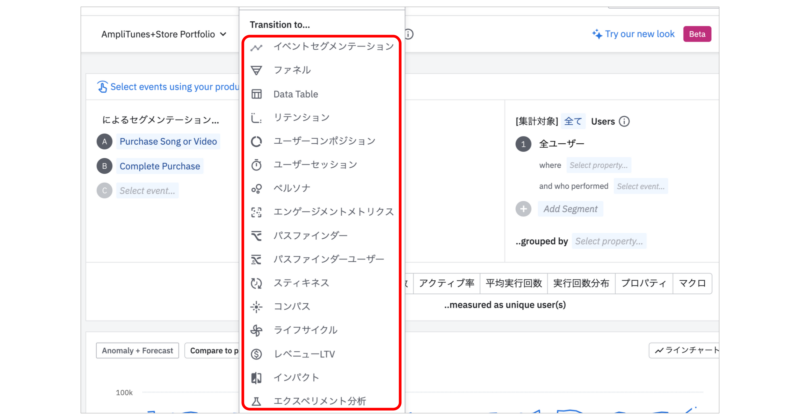Click the hand pointer icon beside Select events

102,87
